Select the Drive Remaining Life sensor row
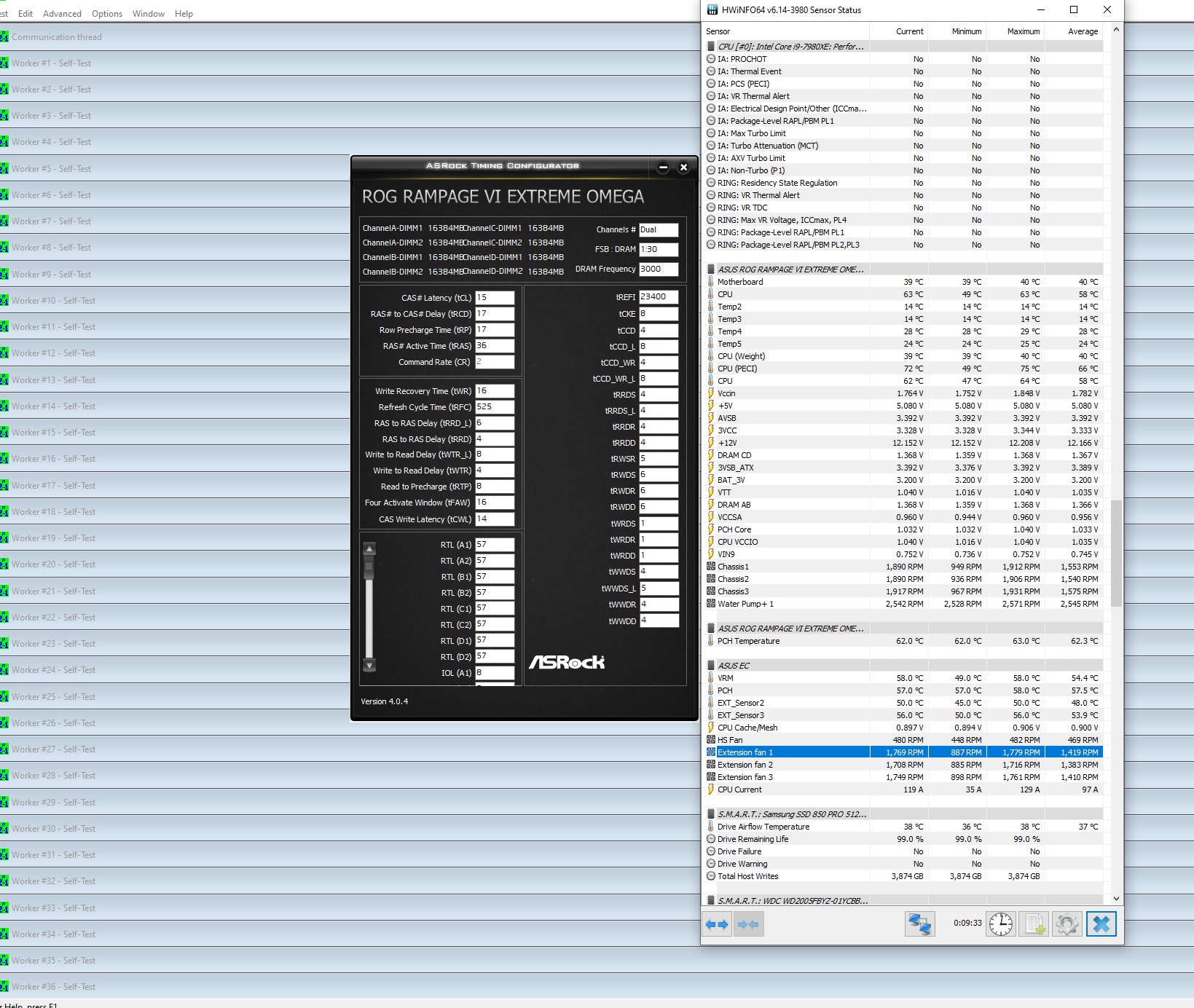The width and height of the screenshot is (1194, 1008). pyautogui.click(x=903, y=839)
